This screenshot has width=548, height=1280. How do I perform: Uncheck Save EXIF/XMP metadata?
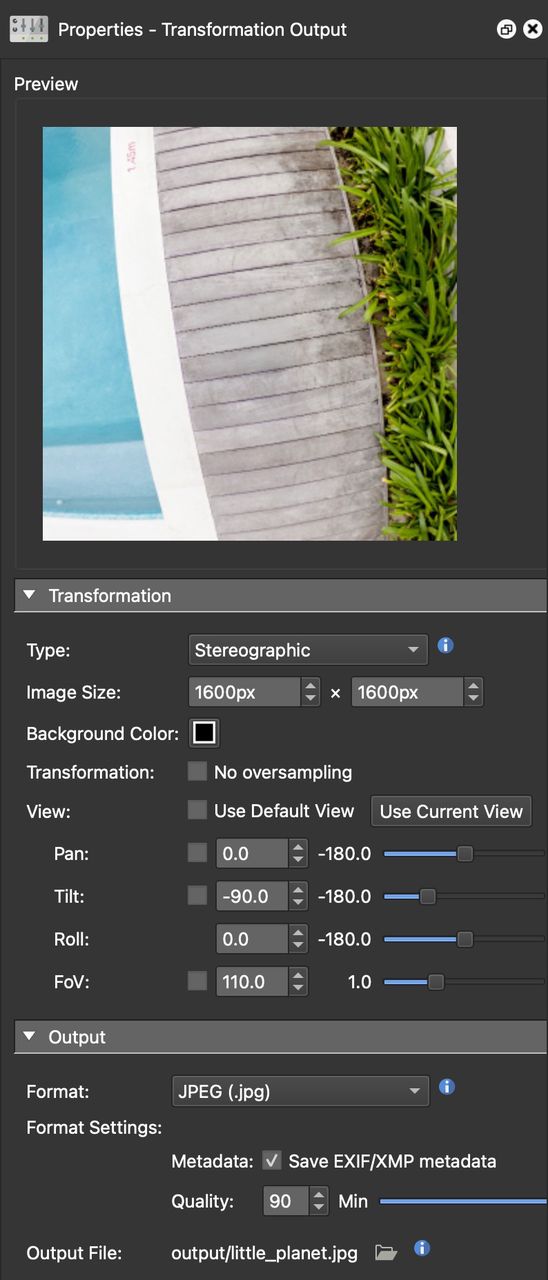point(271,1161)
